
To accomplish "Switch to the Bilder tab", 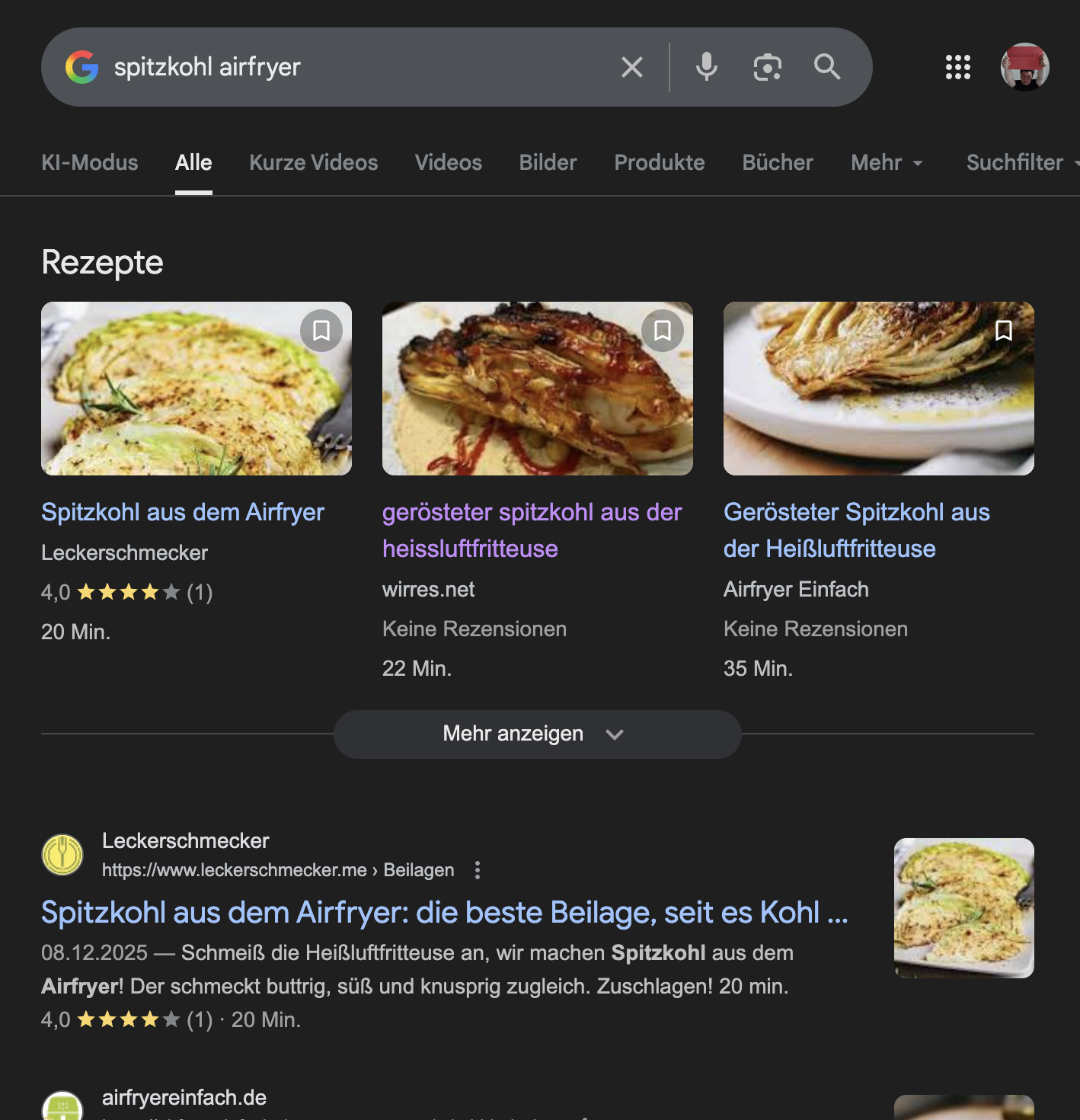I will pyautogui.click(x=548, y=162).
